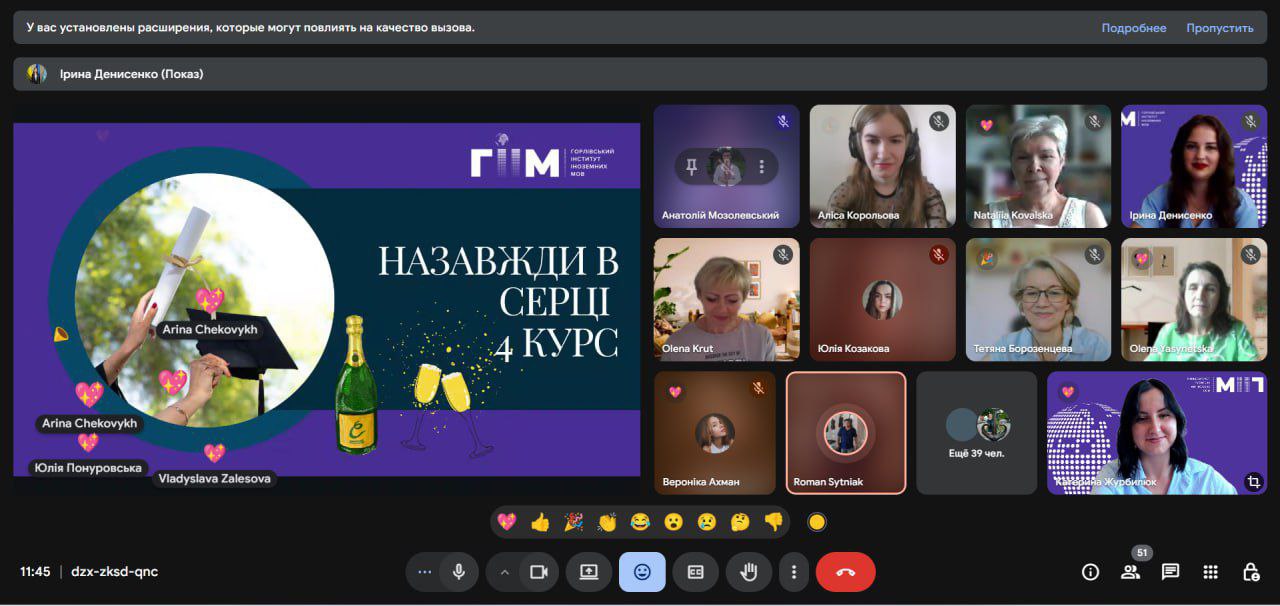The height and width of the screenshot is (606, 1280).
Task: Open the activities grid icon
Action: pyautogui.click(x=1210, y=572)
